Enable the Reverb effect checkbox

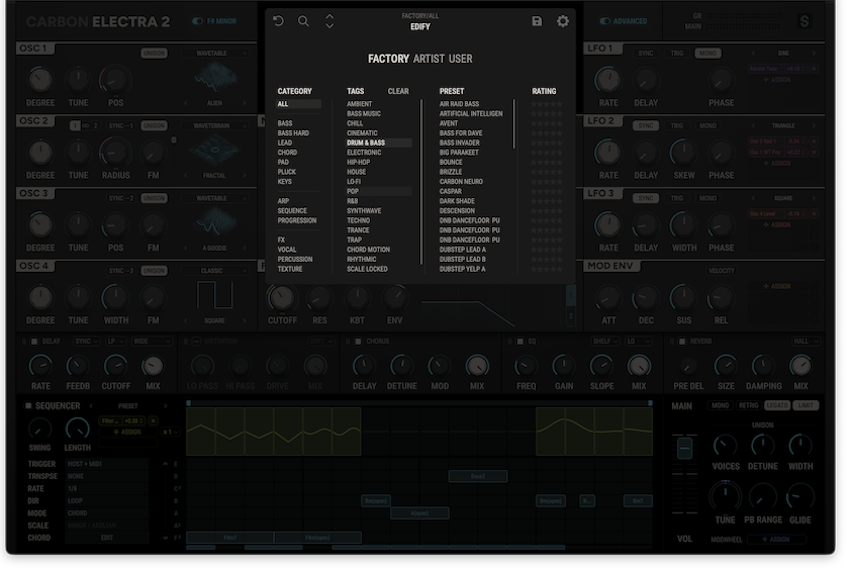(682, 341)
